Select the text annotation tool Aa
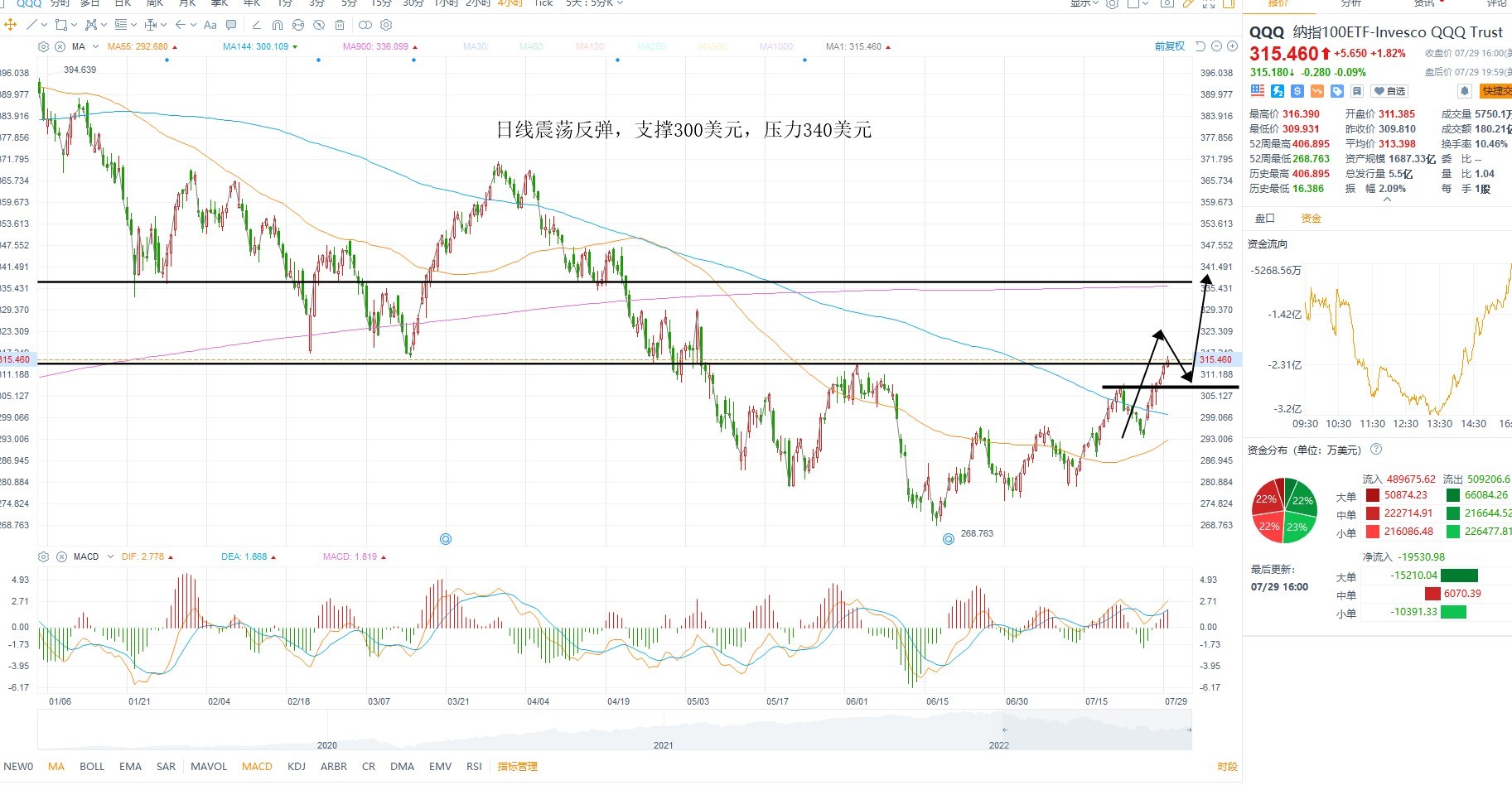The height and width of the screenshot is (785, 1512). coord(210,25)
